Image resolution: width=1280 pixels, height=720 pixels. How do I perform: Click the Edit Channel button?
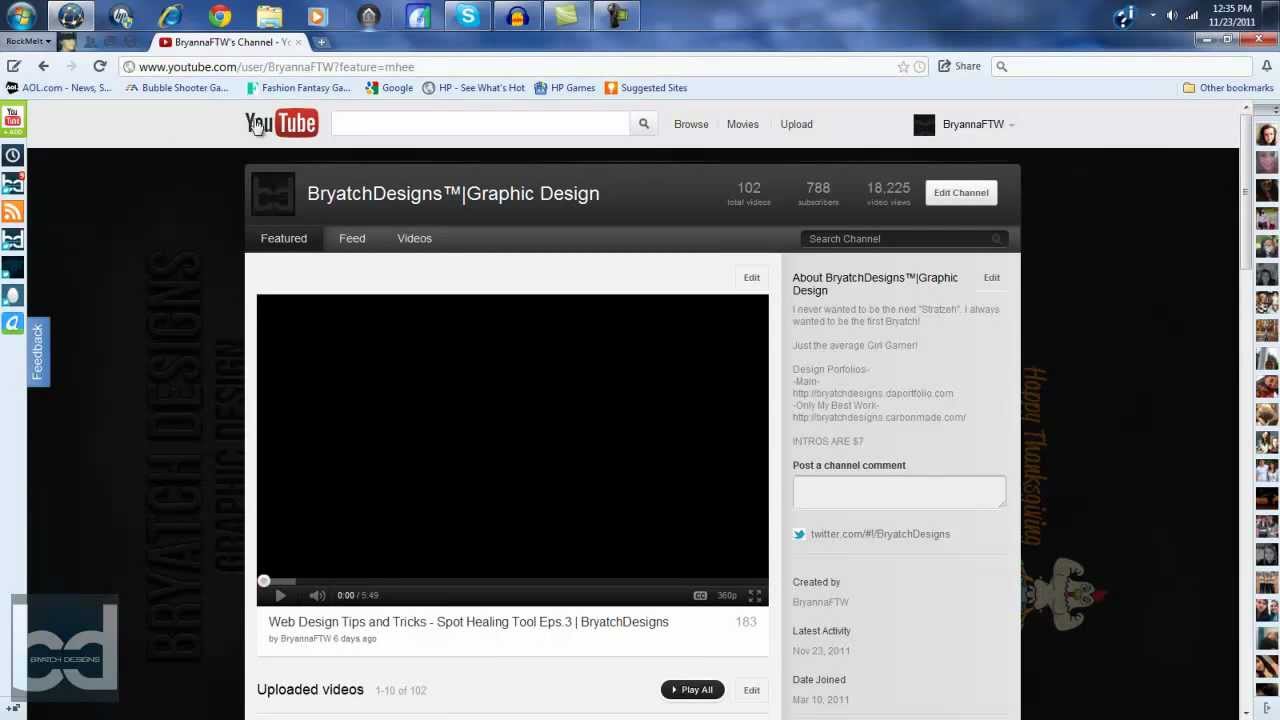click(x=961, y=193)
